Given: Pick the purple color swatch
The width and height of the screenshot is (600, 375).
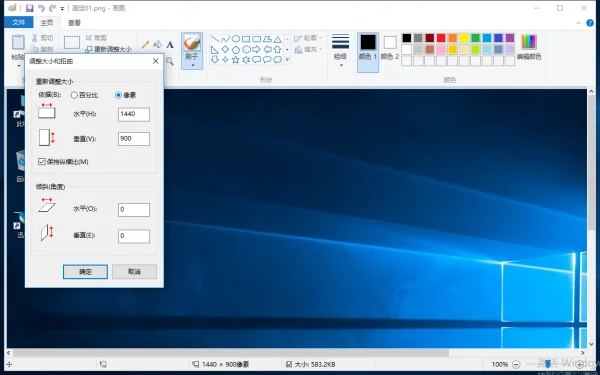Looking at the screenshot, I should pyautogui.click(x=510, y=38).
